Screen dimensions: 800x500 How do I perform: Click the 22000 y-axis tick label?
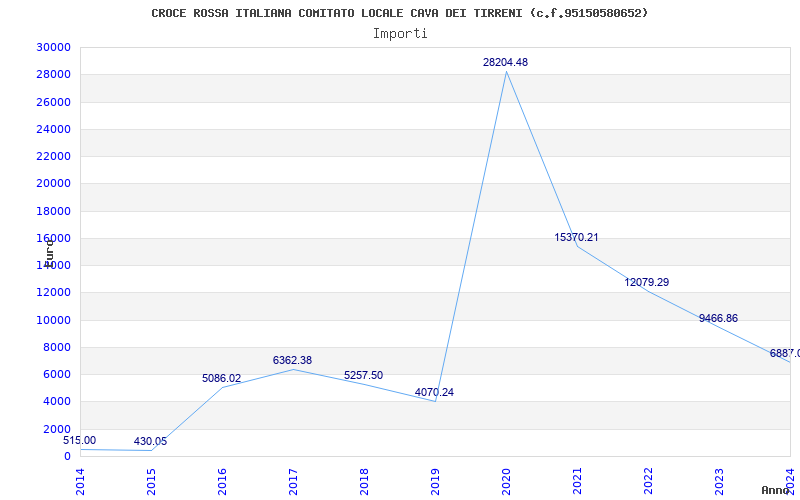coord(53,156)
